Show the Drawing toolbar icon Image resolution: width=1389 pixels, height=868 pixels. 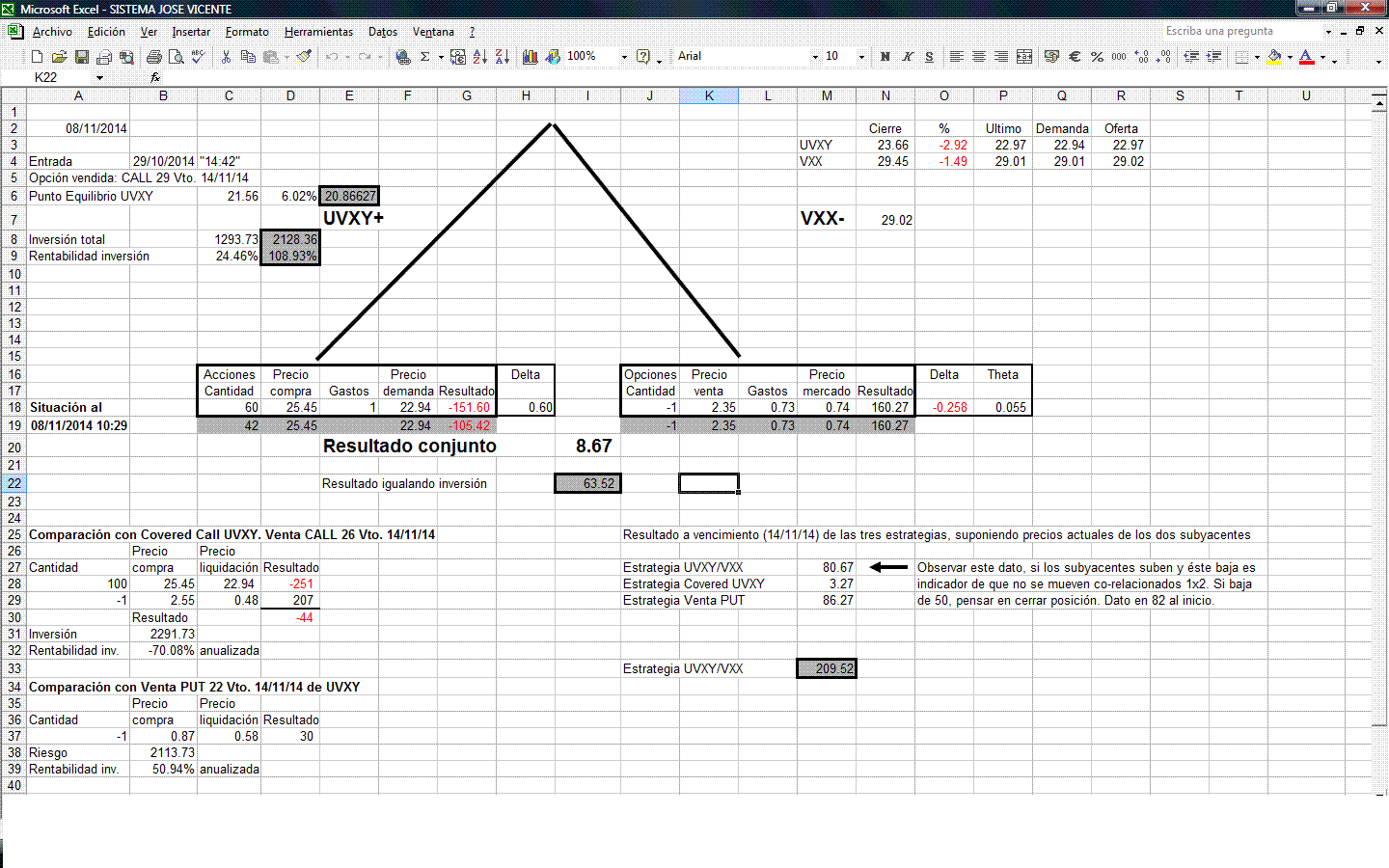553,57
